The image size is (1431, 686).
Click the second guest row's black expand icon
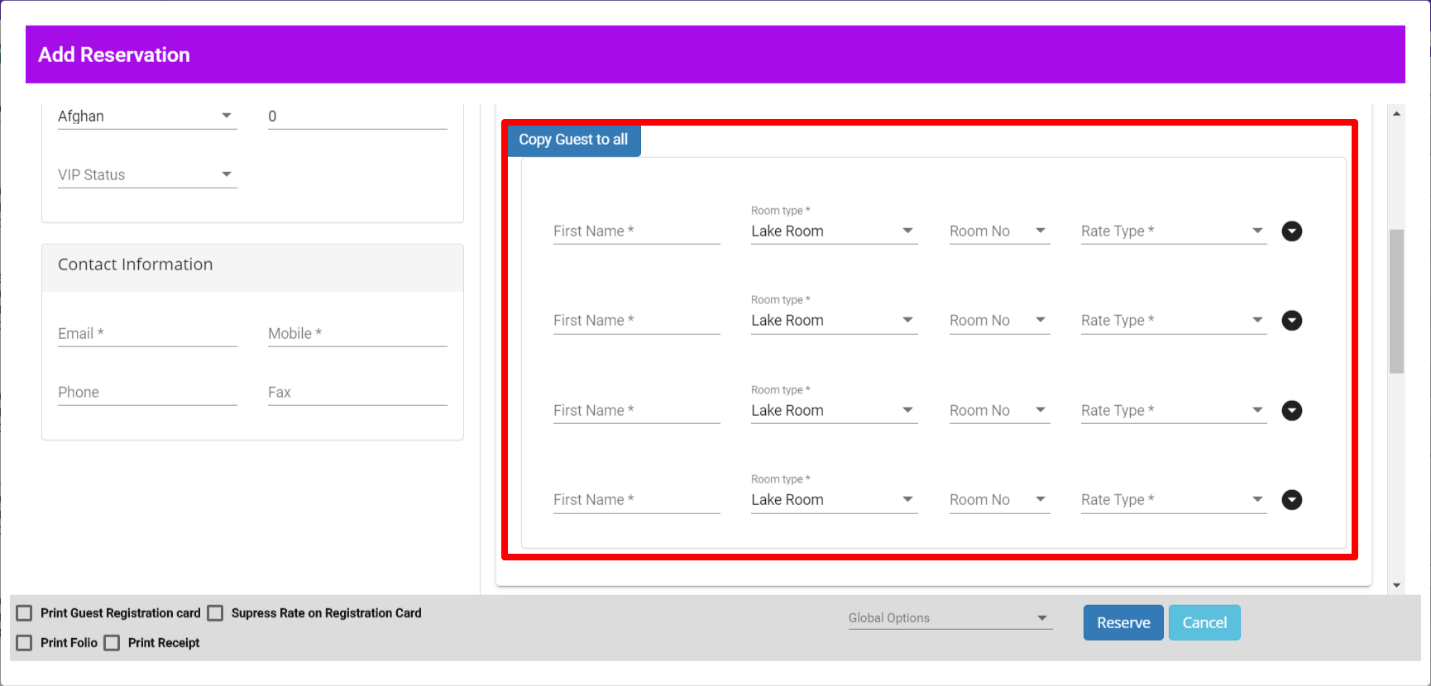1292,321
